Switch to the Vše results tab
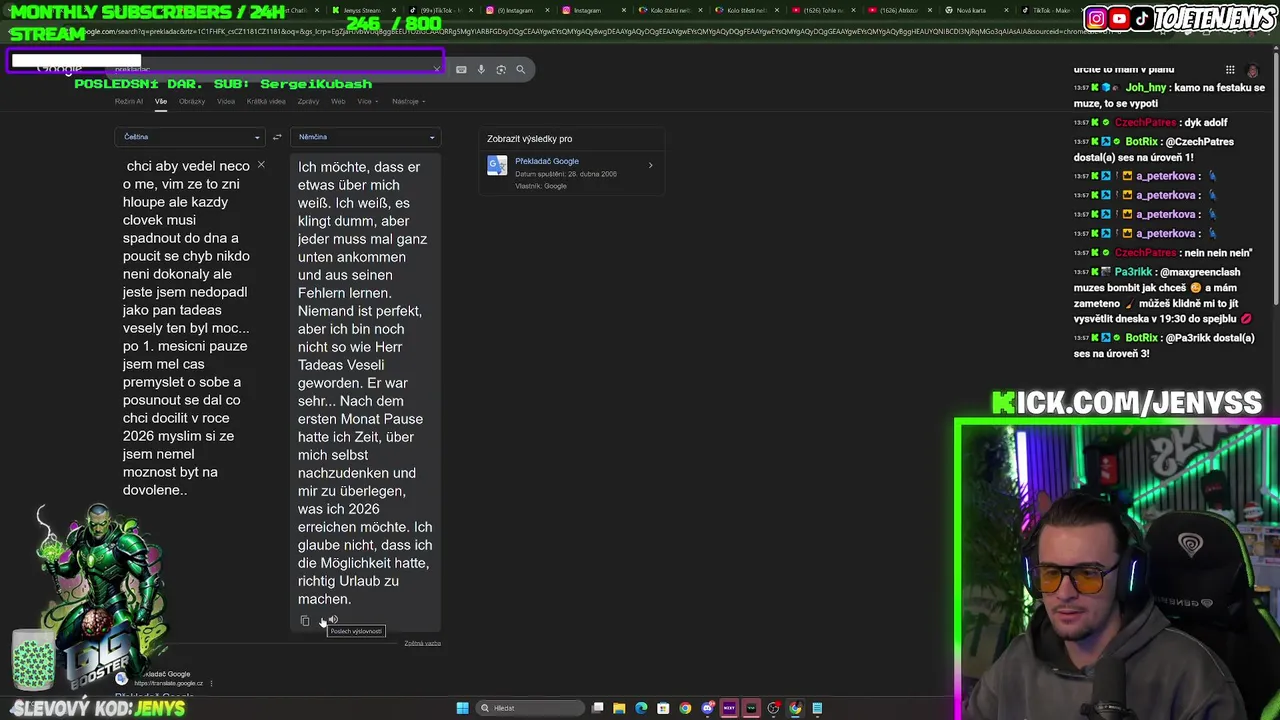The width and height of the screenshot is (1280, 720). click(161, 101)
